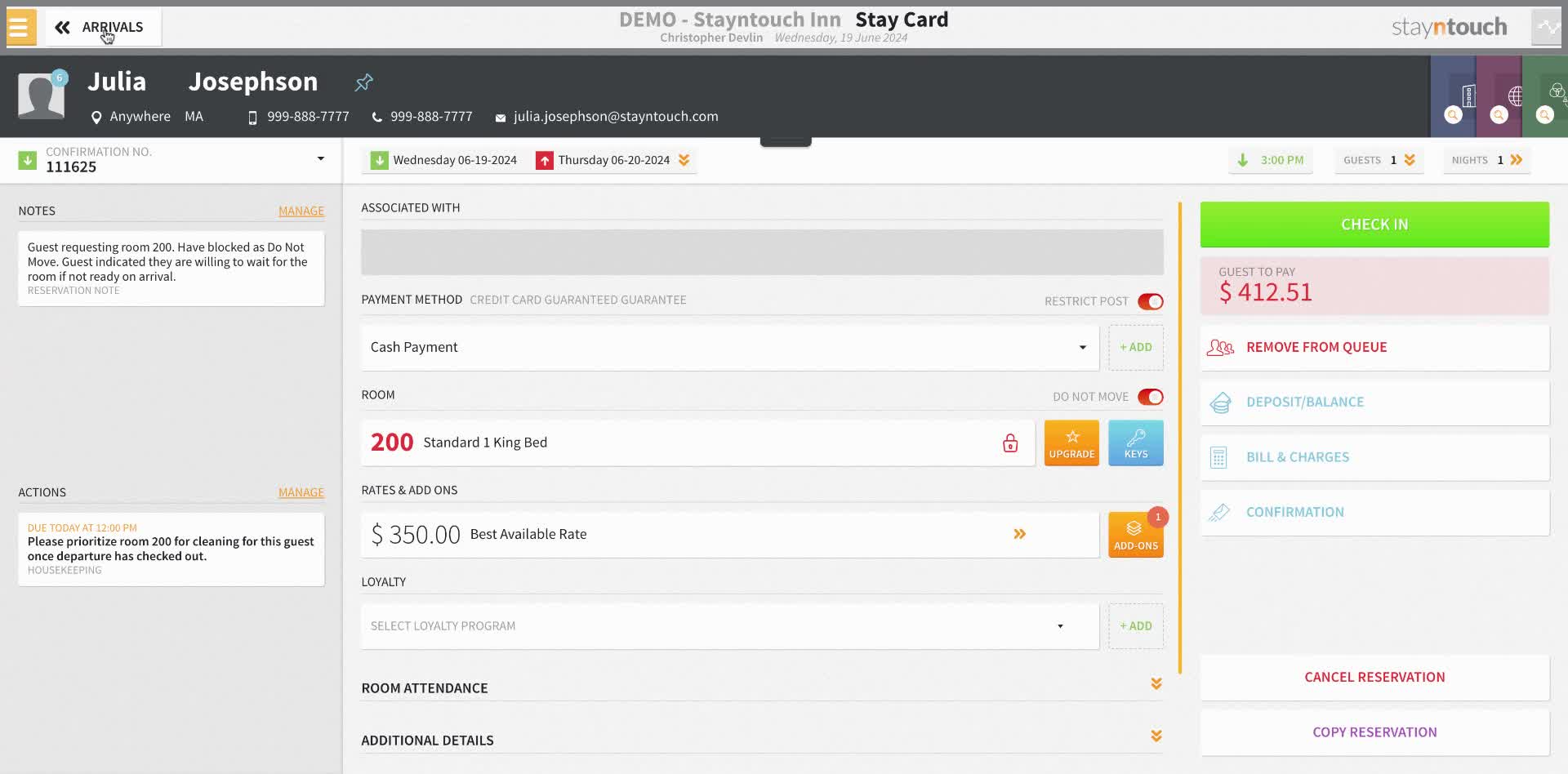Click the Remove From Queue people icon
This screenshot has height=774, width=1568.
(1220, 348)
